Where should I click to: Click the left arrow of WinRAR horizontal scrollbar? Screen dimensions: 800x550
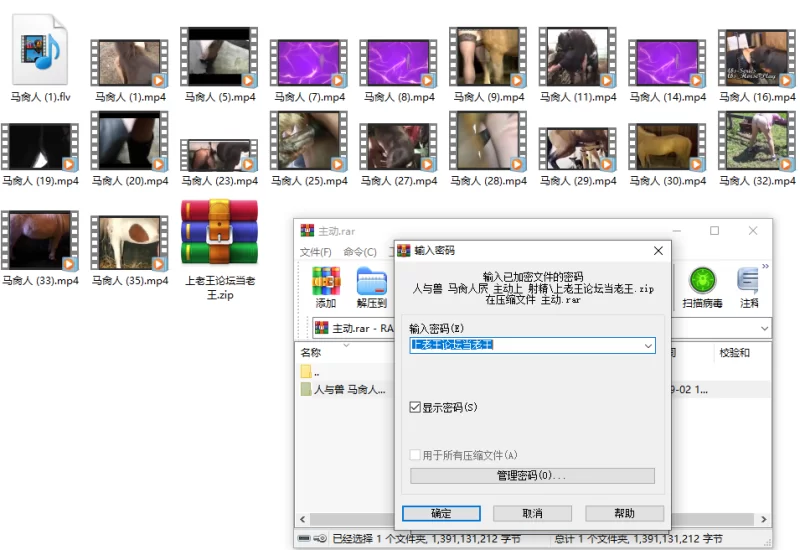[303, 519]
